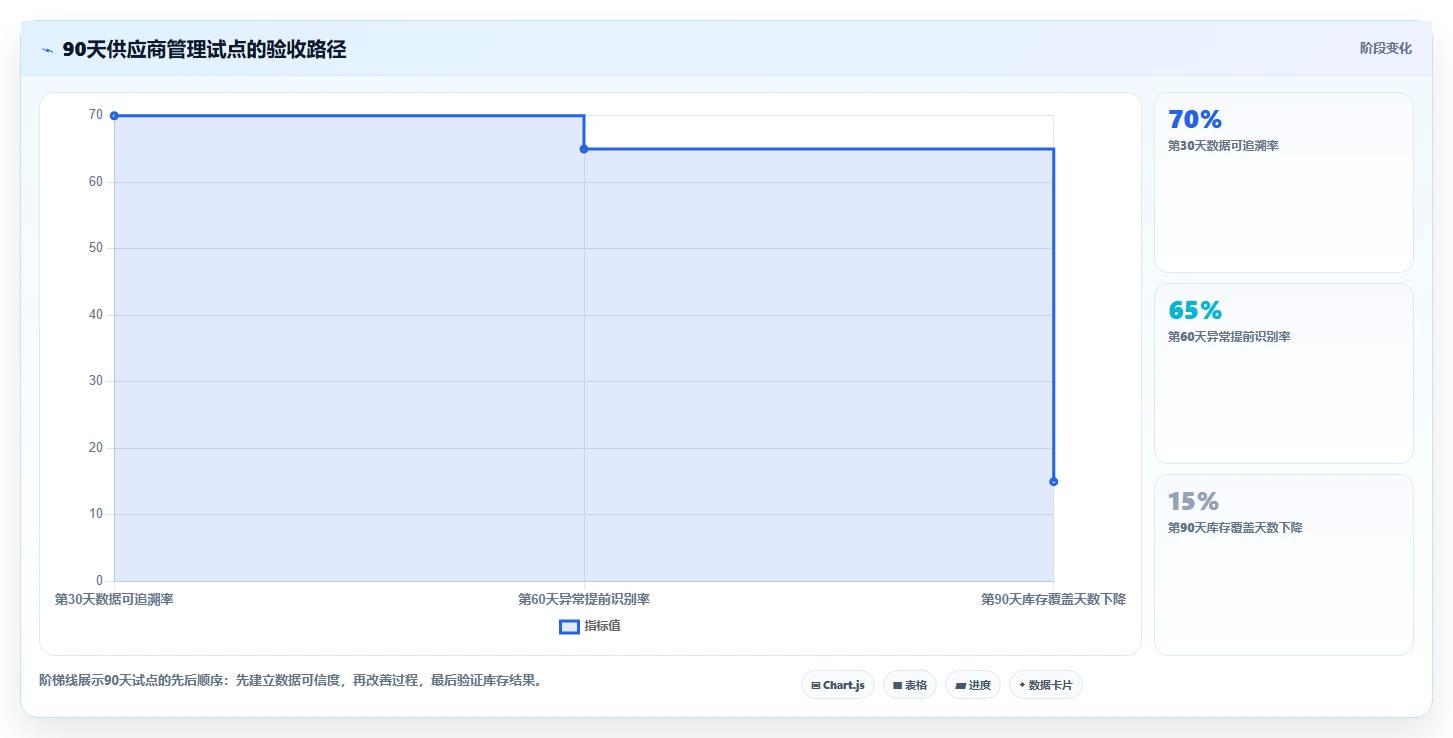Toggle the 指标值 legend swatch
The image size is (1453, 738).
click(x=569, y=627)
